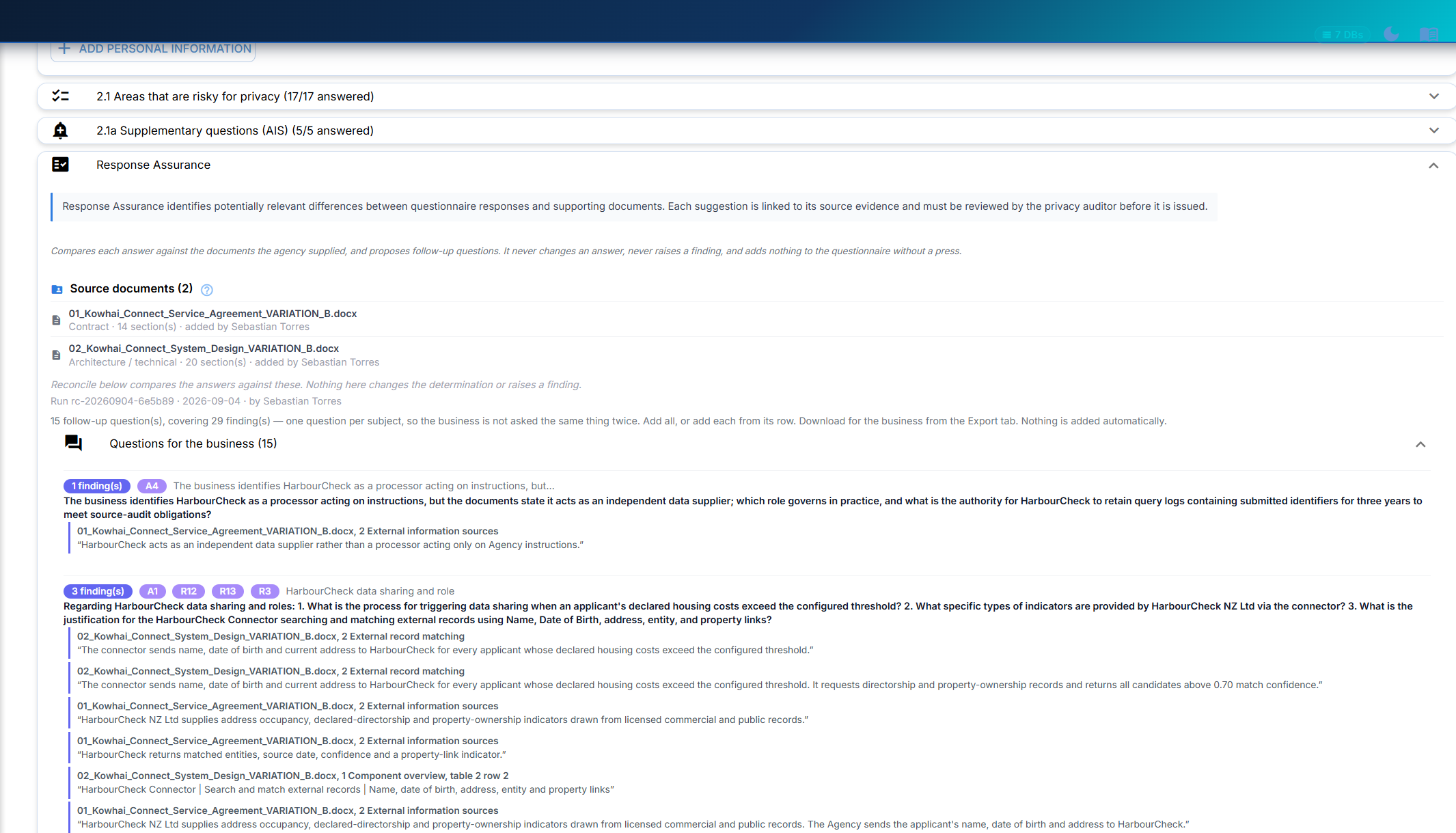Click the 3 finding(s) badge
Image resolution: width=1456 pixels, height=833 pixels.
98,591
